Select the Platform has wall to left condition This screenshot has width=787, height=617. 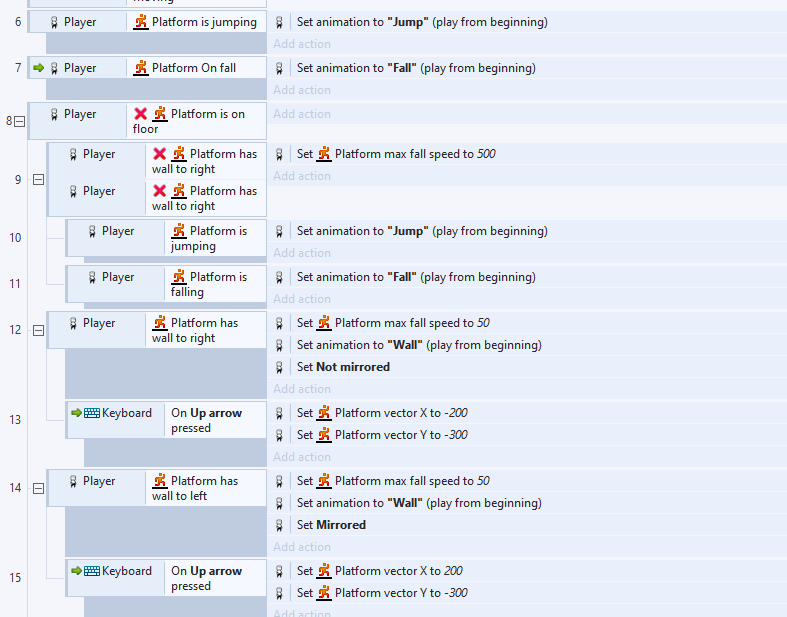point(204,488)
